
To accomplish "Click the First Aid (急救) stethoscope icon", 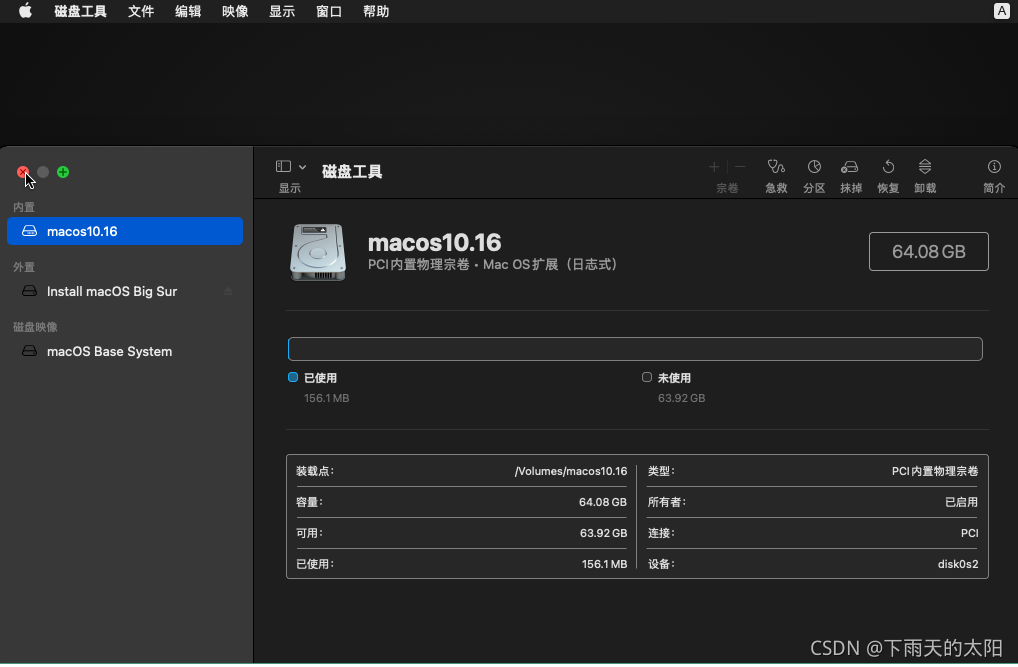I will [776, 167].
